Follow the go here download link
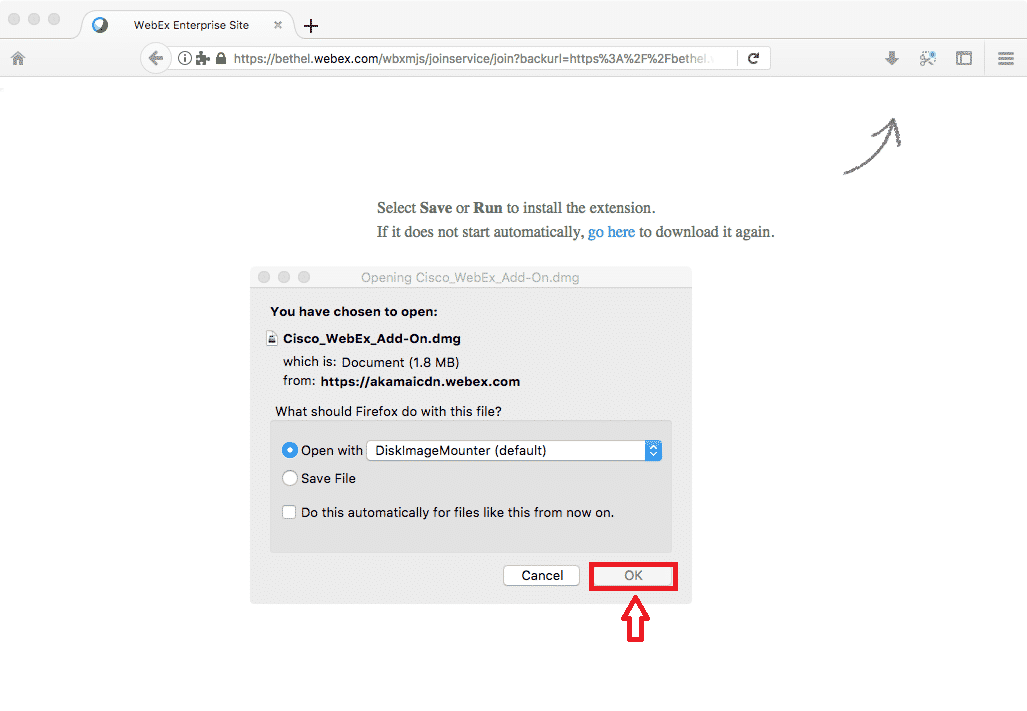 (611, 232)
